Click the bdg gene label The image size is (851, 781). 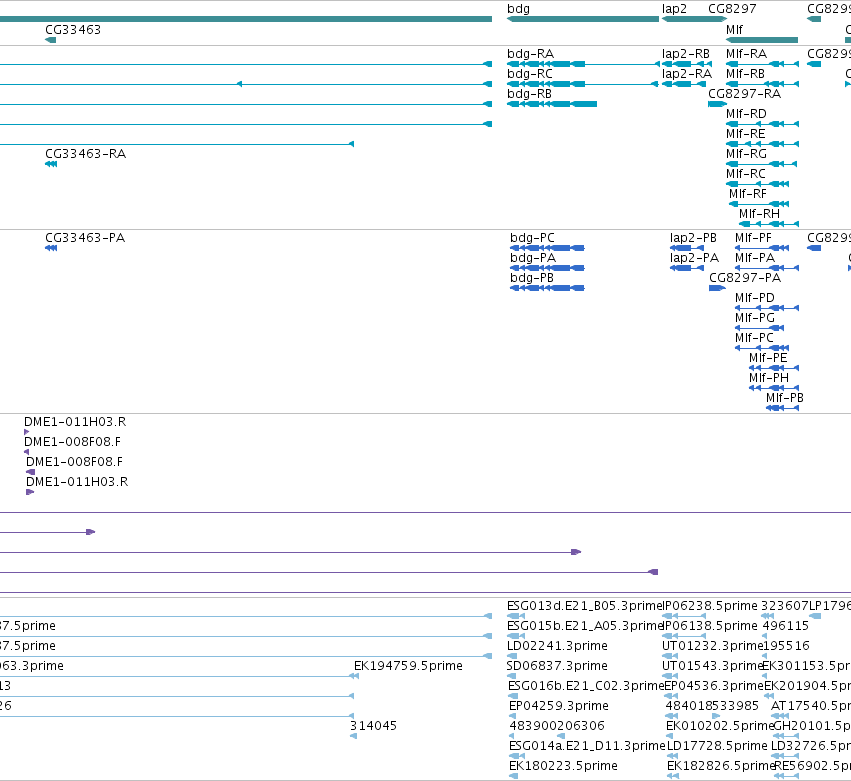coord(518,9)
